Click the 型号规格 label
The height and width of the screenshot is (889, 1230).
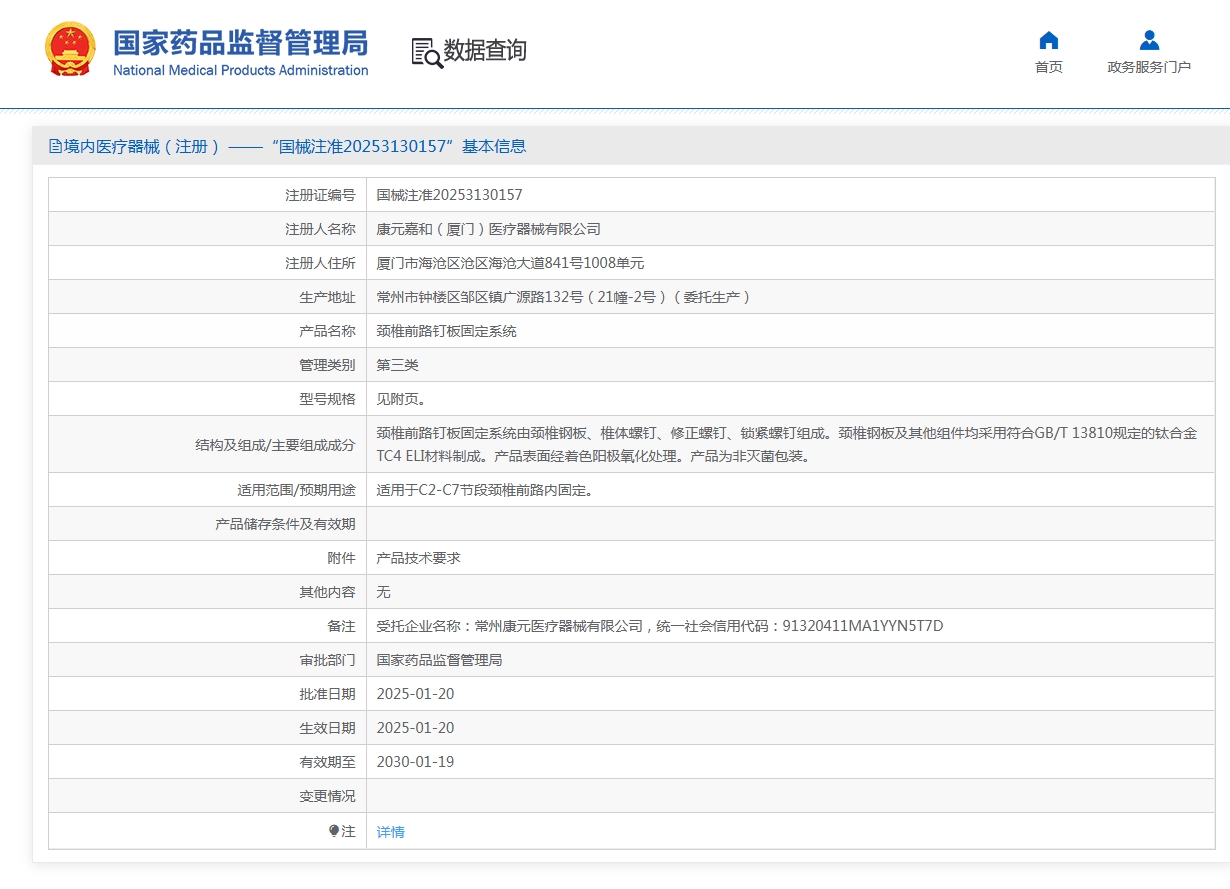tap(327, 399)
